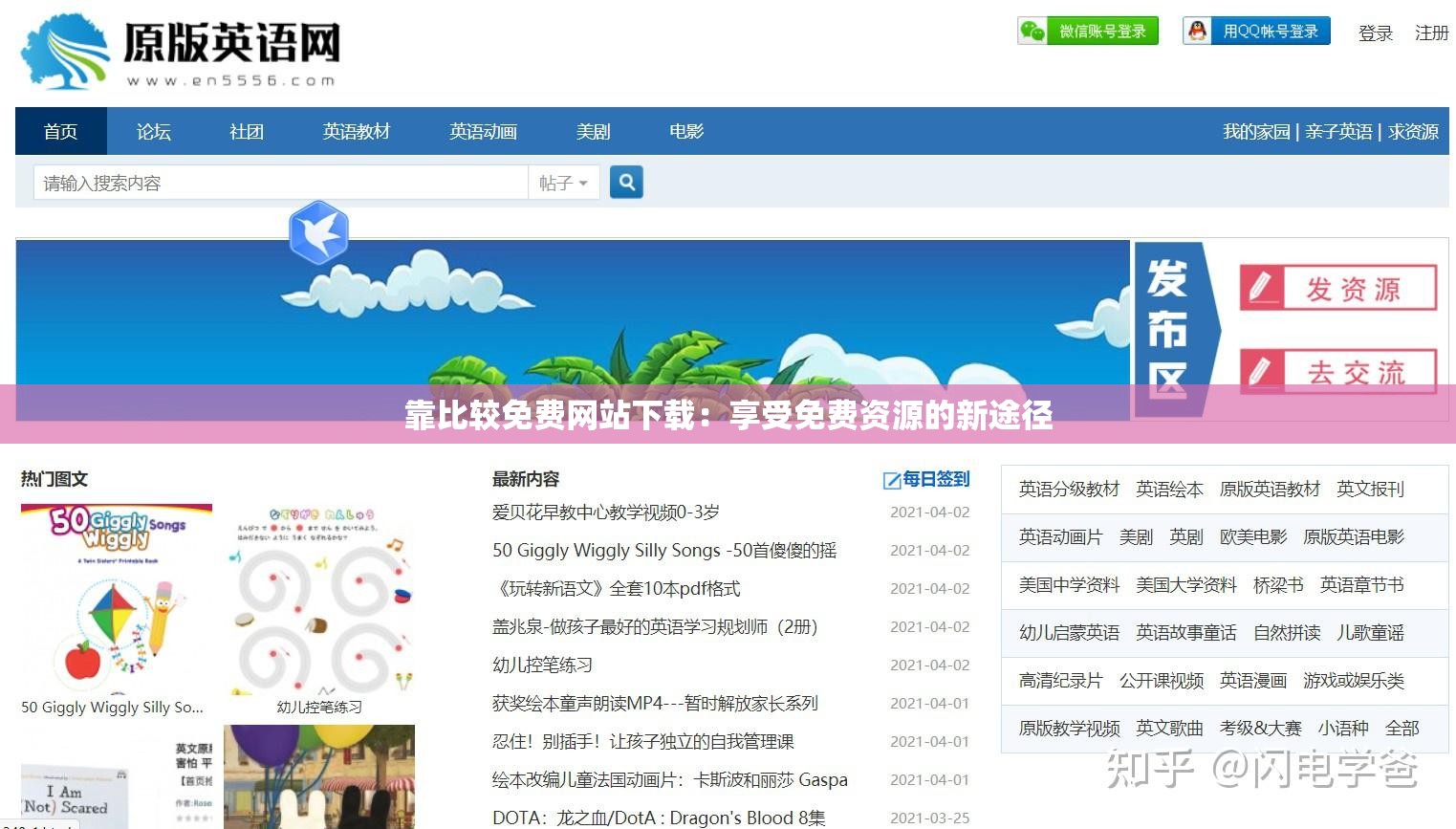Viewport: 1456px width, 829px height.
Task: Select category 美国中学资料
Action: pos(1069,585)
